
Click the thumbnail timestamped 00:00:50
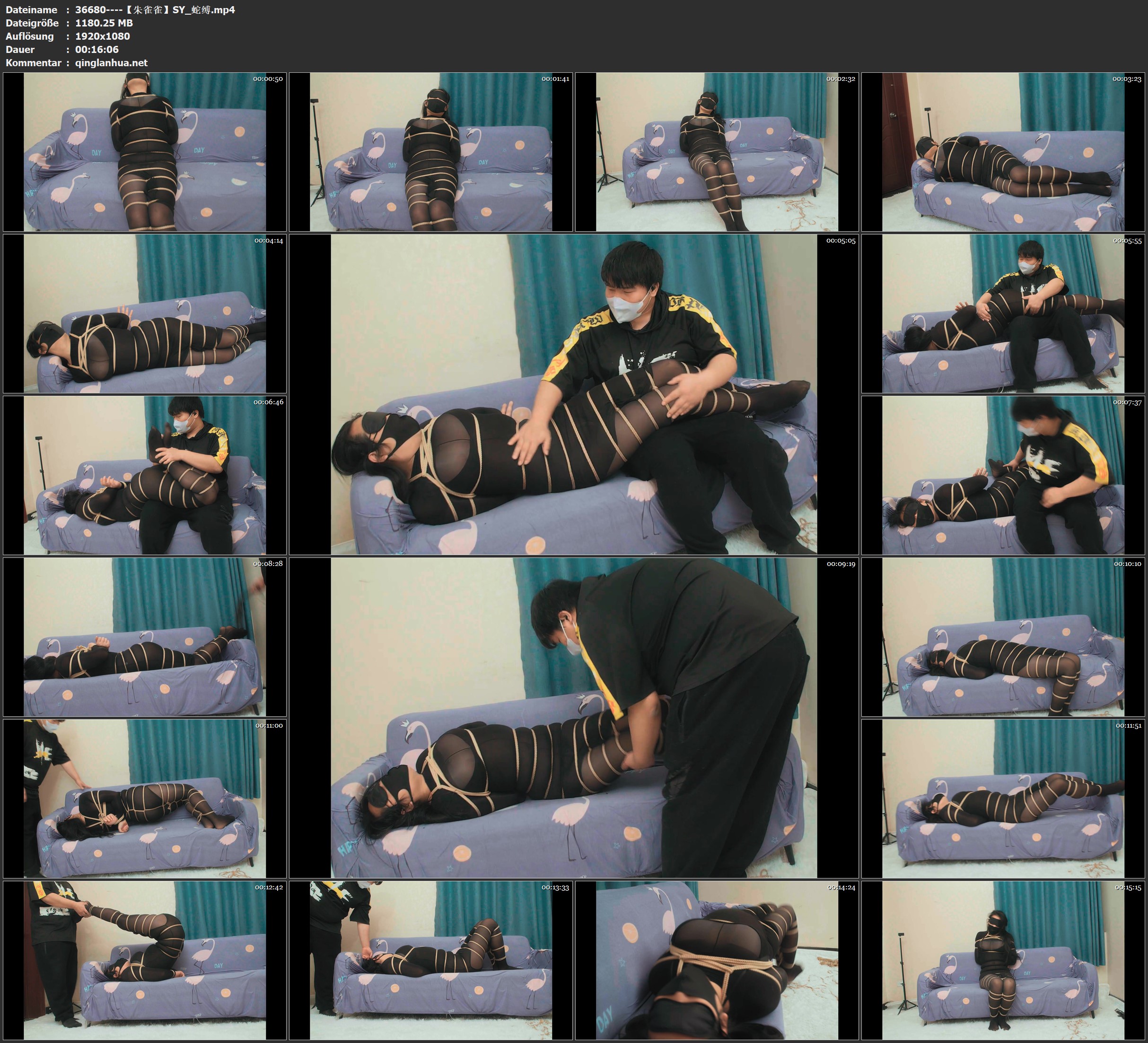click(x=145, y=151)
